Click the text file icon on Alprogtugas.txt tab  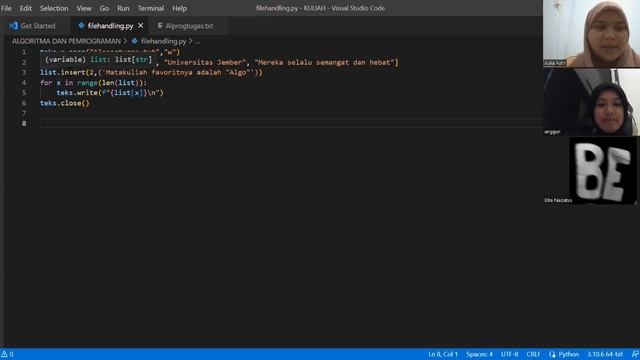tap(160, 25)
